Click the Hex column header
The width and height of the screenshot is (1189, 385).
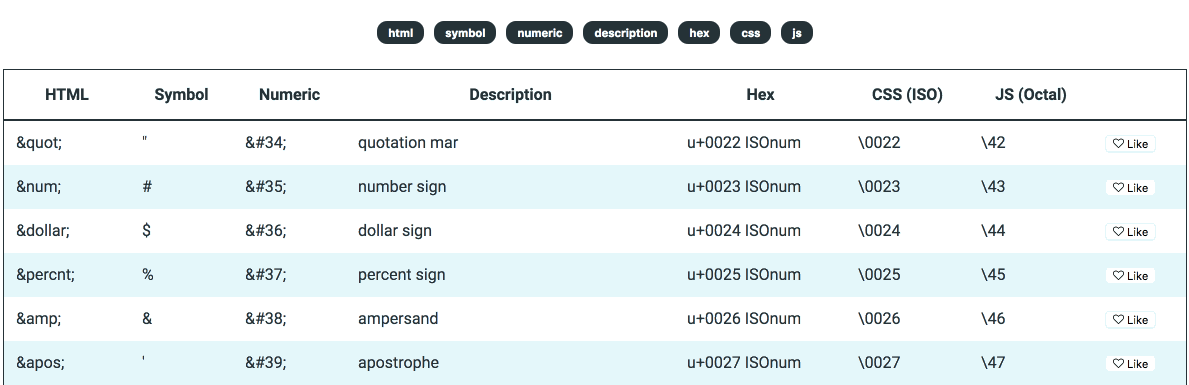tap(761, 95)
